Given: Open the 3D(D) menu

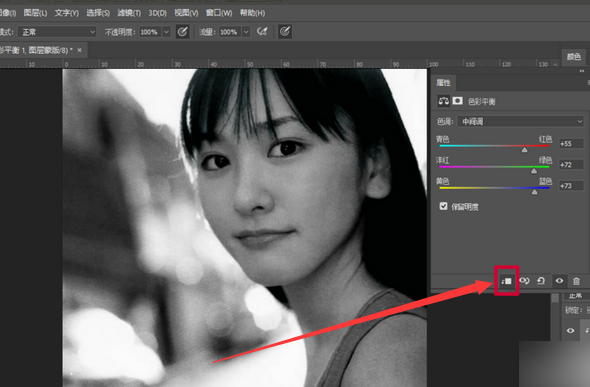Looking at the screenshot, I should pos(157,13).
